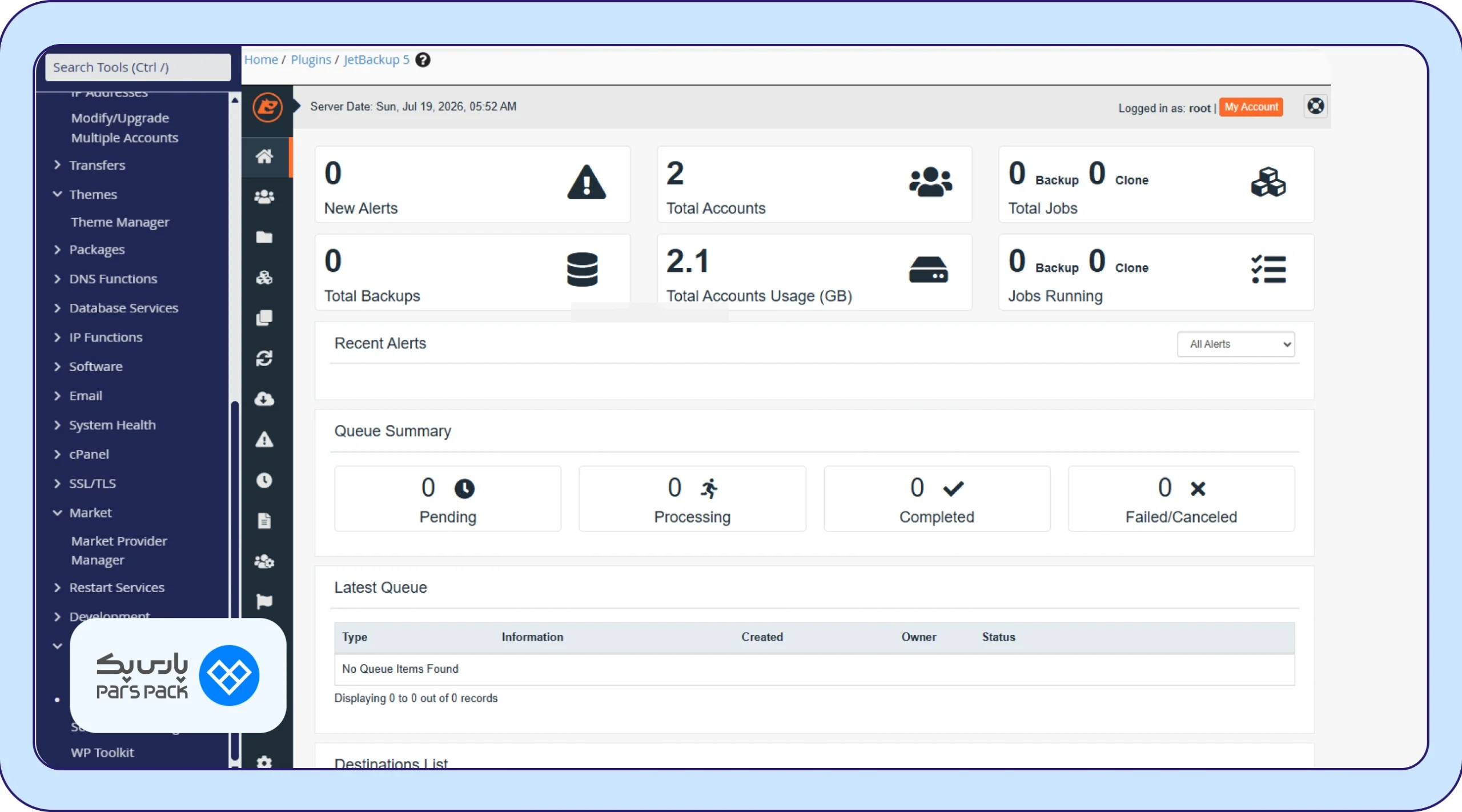Collapse the Market section
This screenshot has width=1462, height=812.
click(x=57, y=512)
